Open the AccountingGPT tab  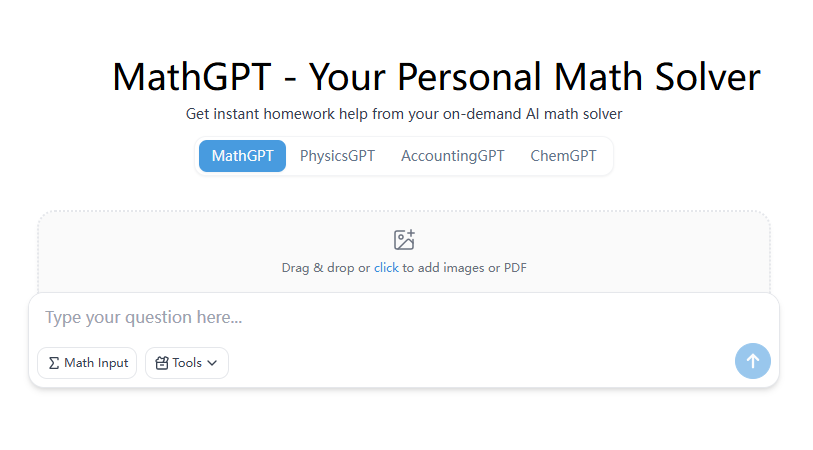pos(452,156)
